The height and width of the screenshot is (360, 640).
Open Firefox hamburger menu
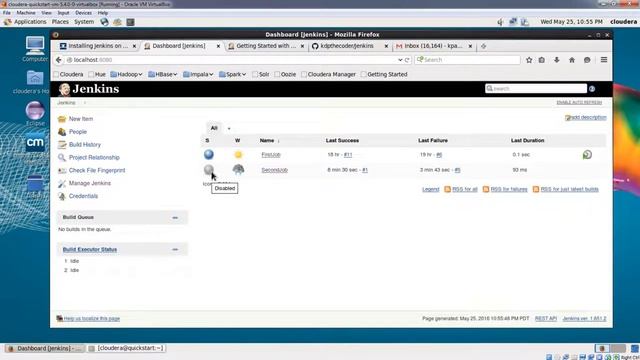click(604, 60)
